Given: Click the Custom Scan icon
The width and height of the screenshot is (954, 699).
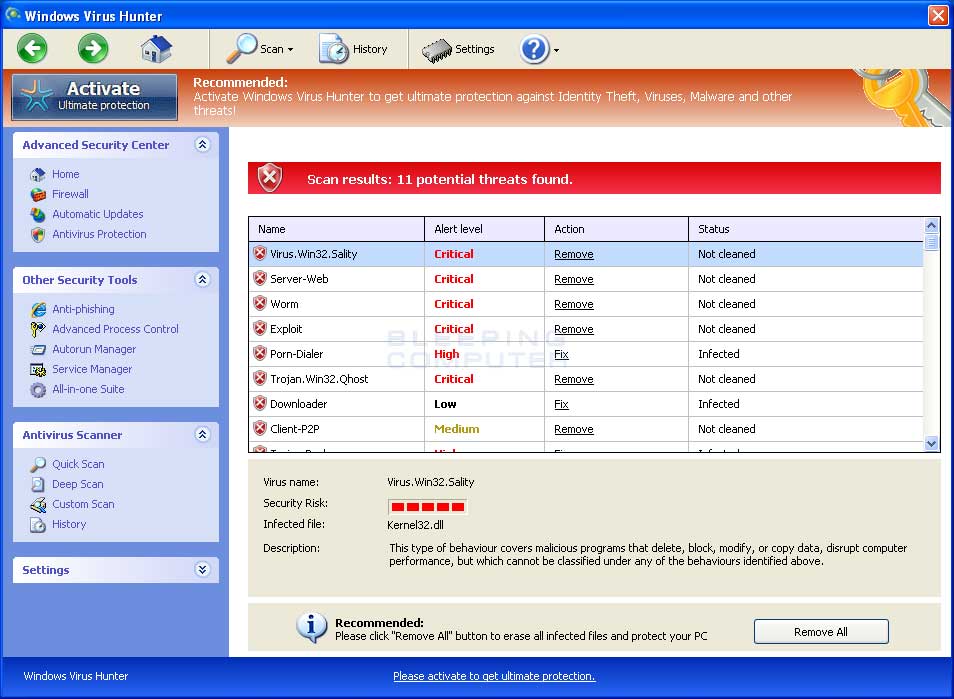Looking at the screenshot, I should click(x=38, y=505).
